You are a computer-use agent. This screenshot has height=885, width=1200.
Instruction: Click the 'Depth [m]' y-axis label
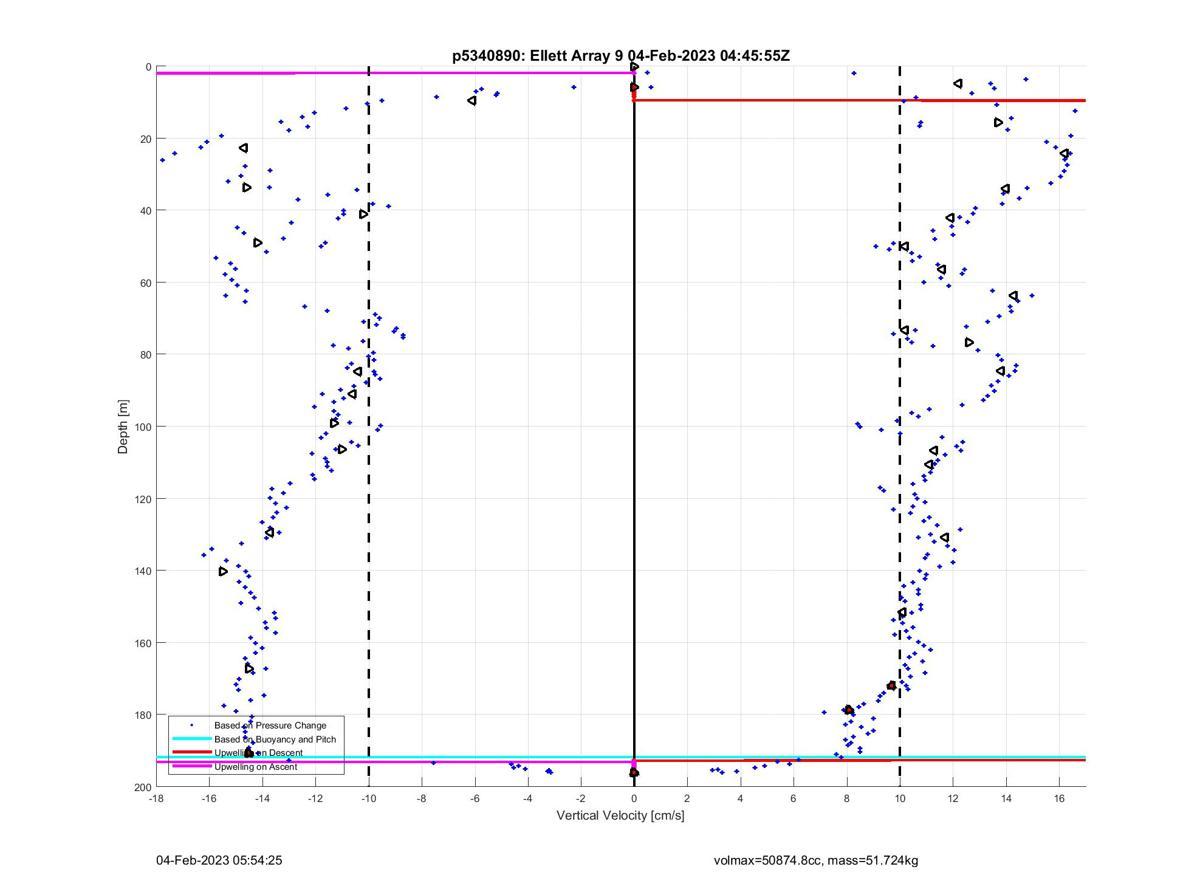(x=124, y=427)
